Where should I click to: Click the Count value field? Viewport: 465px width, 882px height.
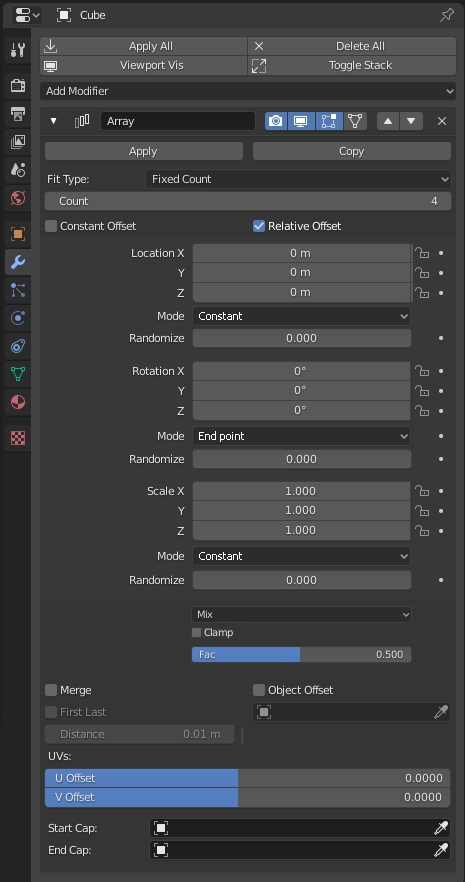[248, 201]
